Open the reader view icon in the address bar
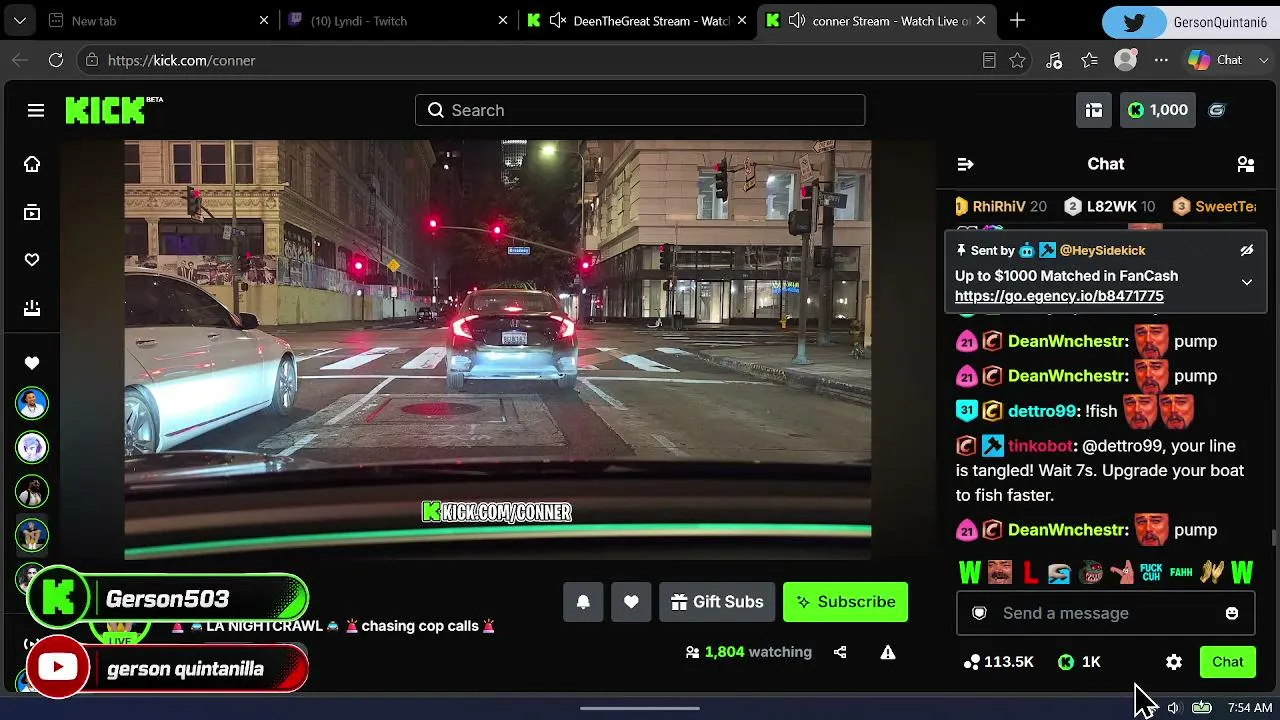Image resolution: width=1280 pixels, height=720 pixels. tap(989, 60)
